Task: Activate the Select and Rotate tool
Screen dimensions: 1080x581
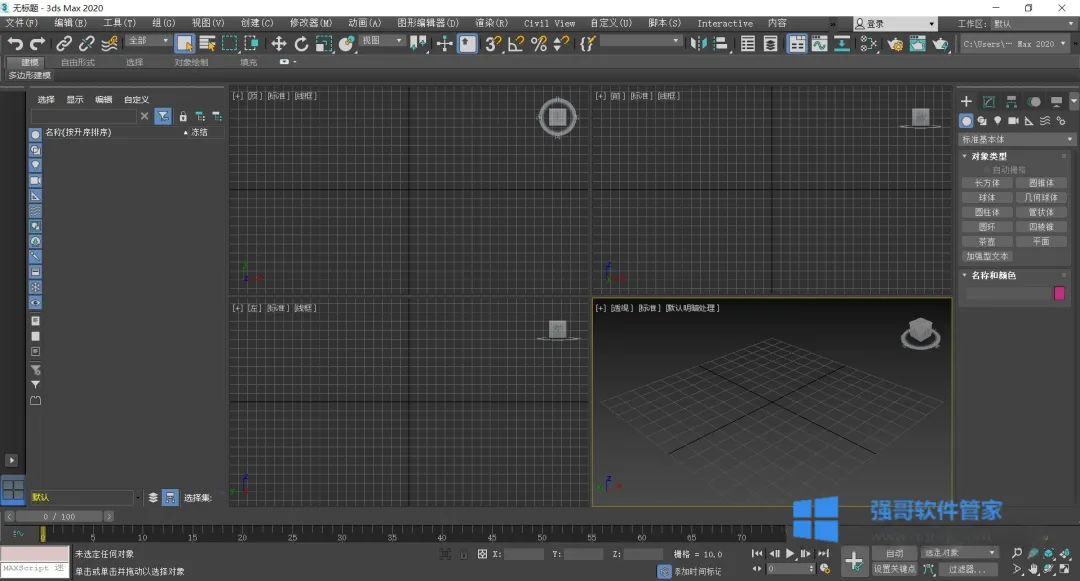Action: [x=301, y=44]
